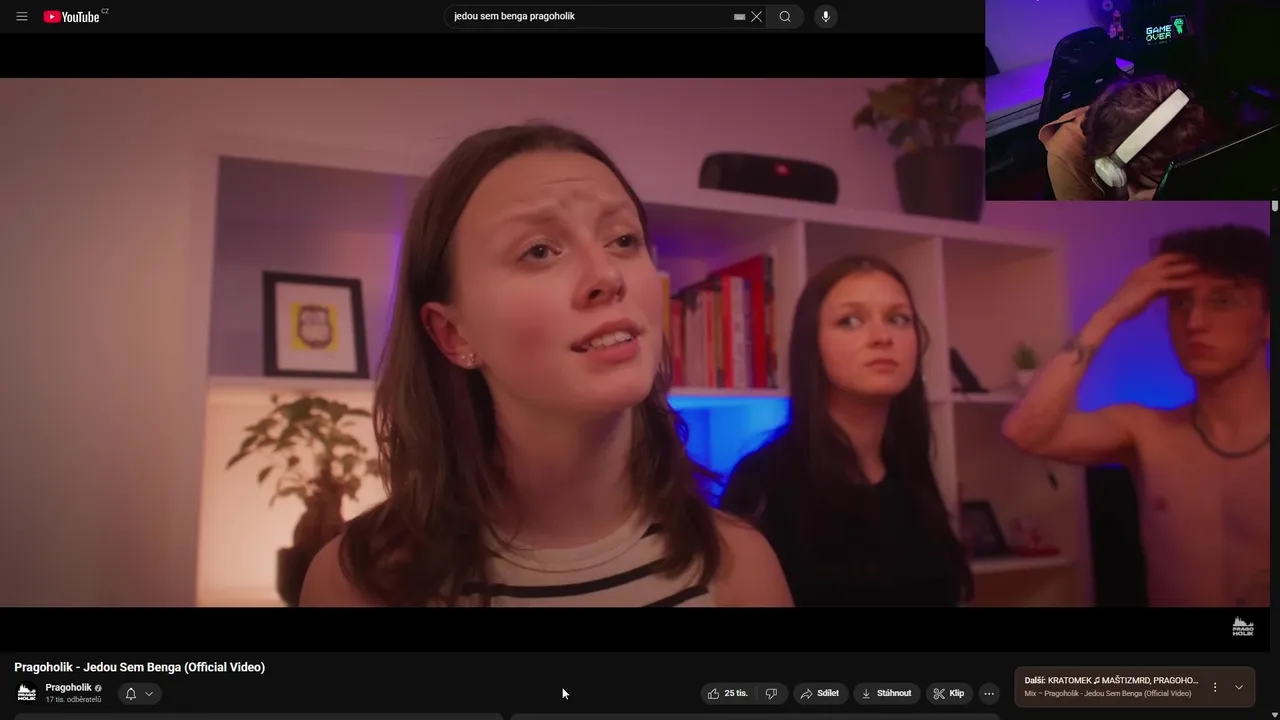This screenshot has height=720, width=1280.
Task: Expand the mix playlist panel chevron
Action: [x=1239, y=687]
